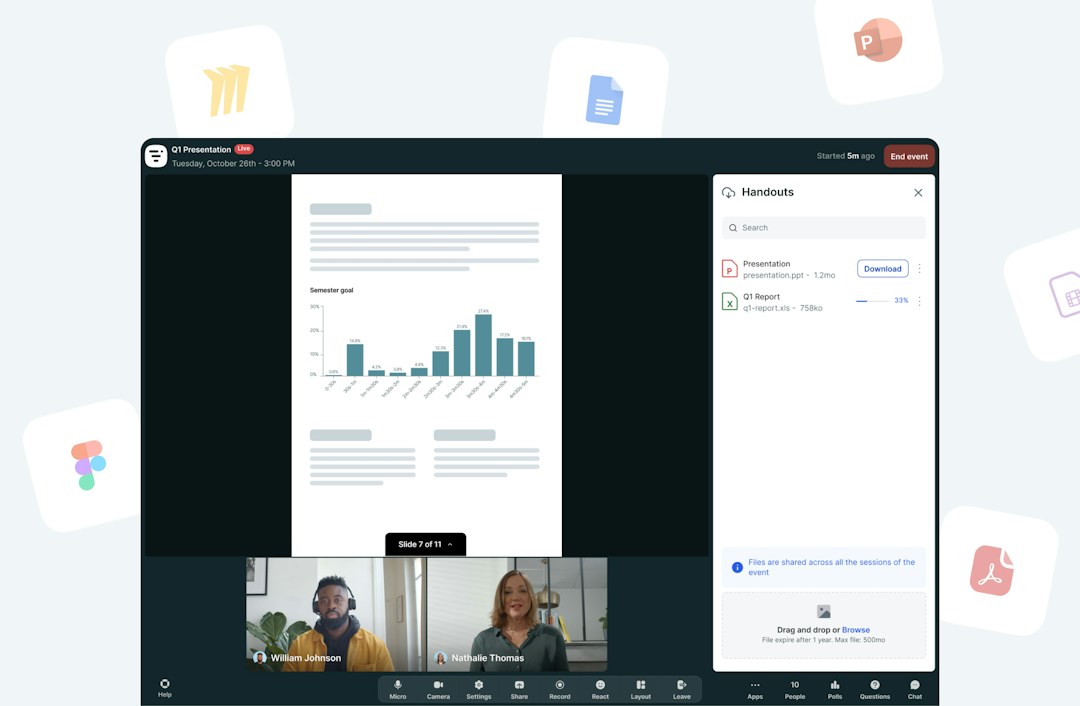
Task: Click the file drag and drop area
Action: pos(824,625)
